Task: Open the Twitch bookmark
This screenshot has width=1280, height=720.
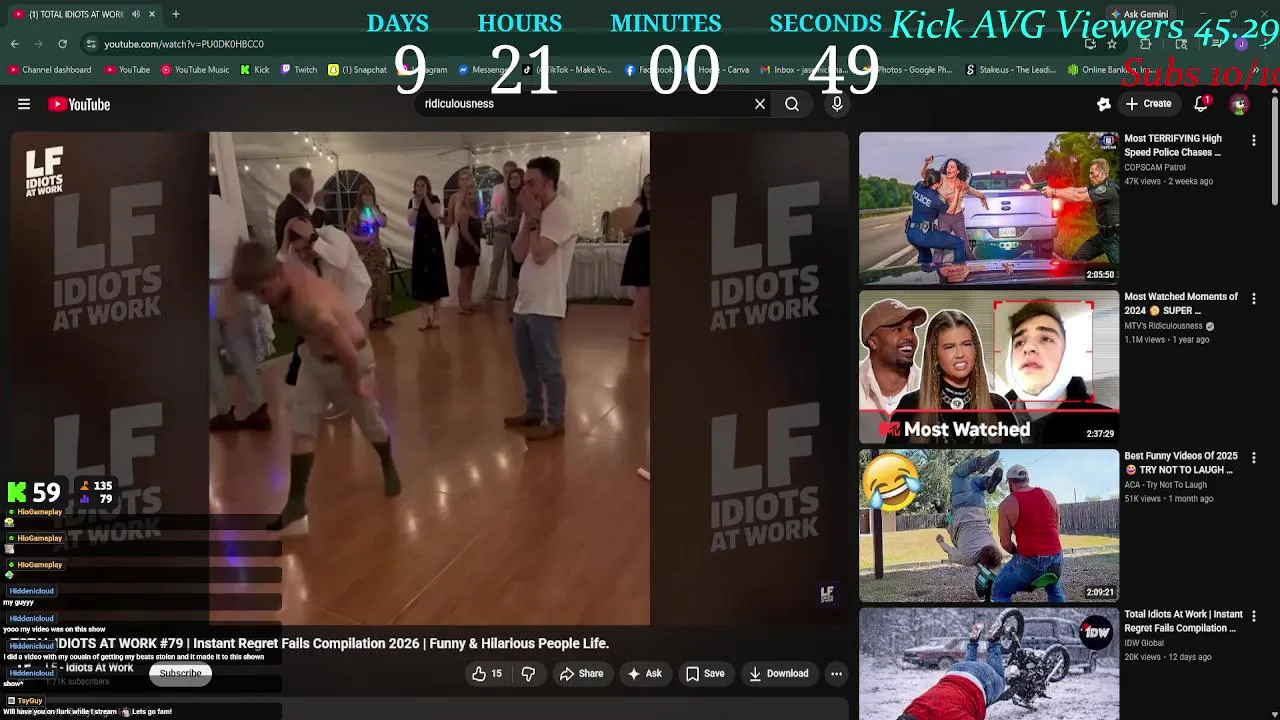Action: click(x=299, y=70)
